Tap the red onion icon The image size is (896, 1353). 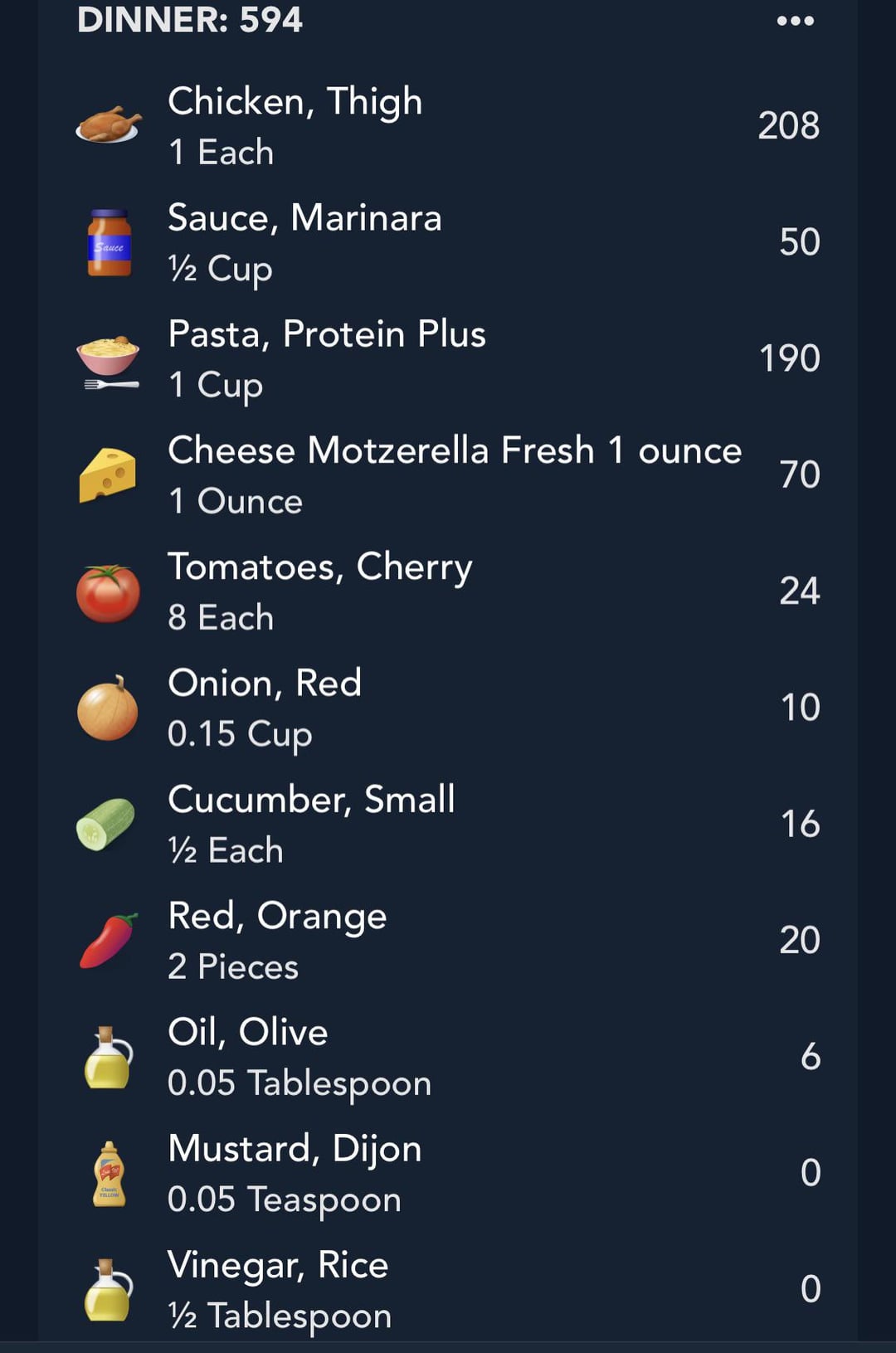(x=108, y=708)
